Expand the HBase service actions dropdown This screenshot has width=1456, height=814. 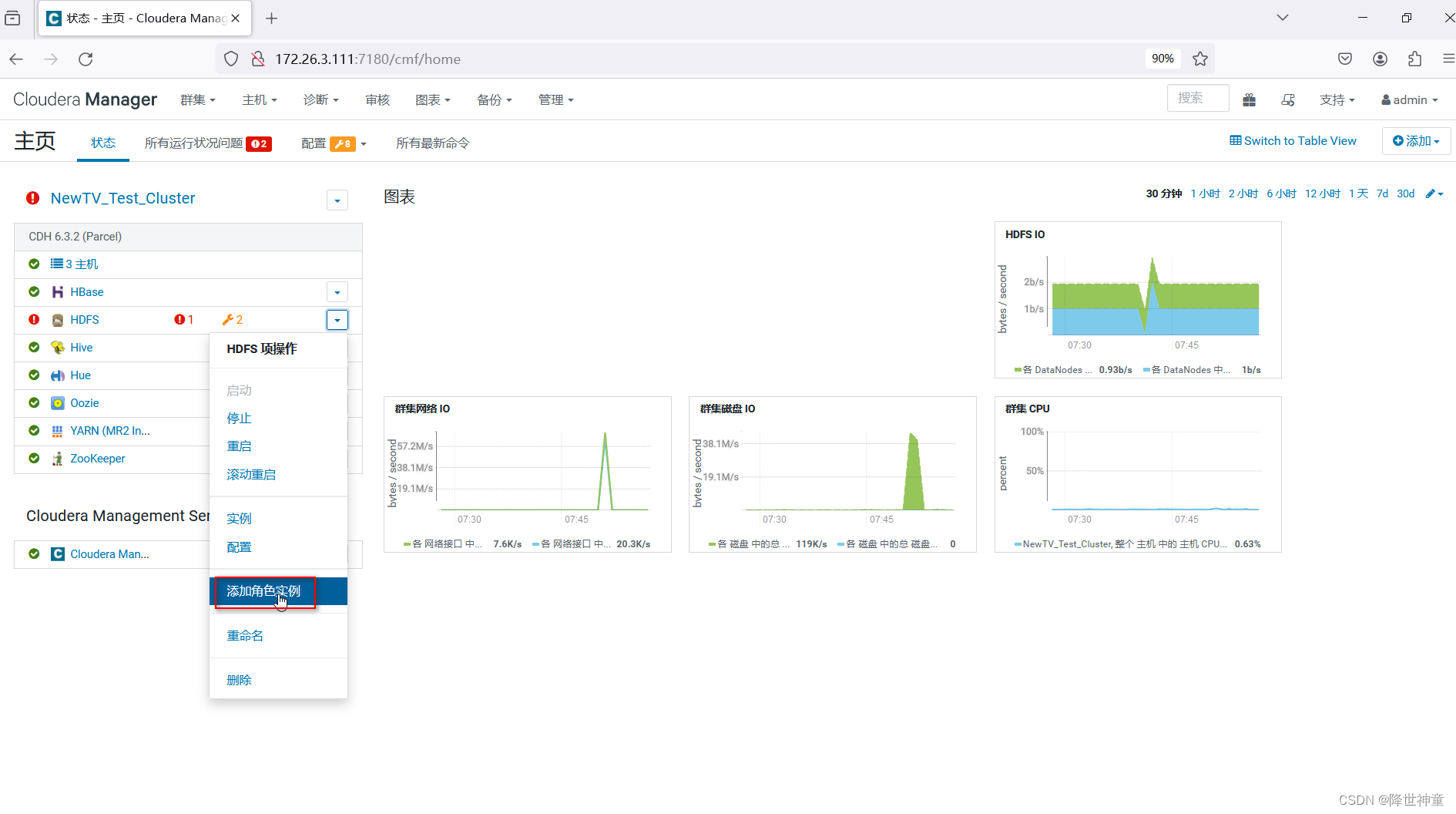tap(337, 292)
